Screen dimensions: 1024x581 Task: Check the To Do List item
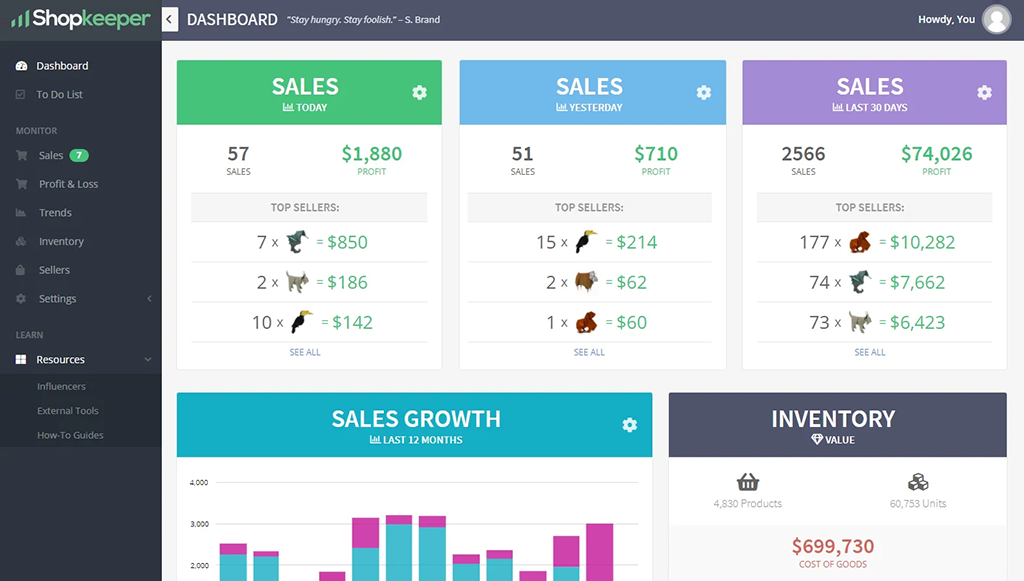[60, 94]
